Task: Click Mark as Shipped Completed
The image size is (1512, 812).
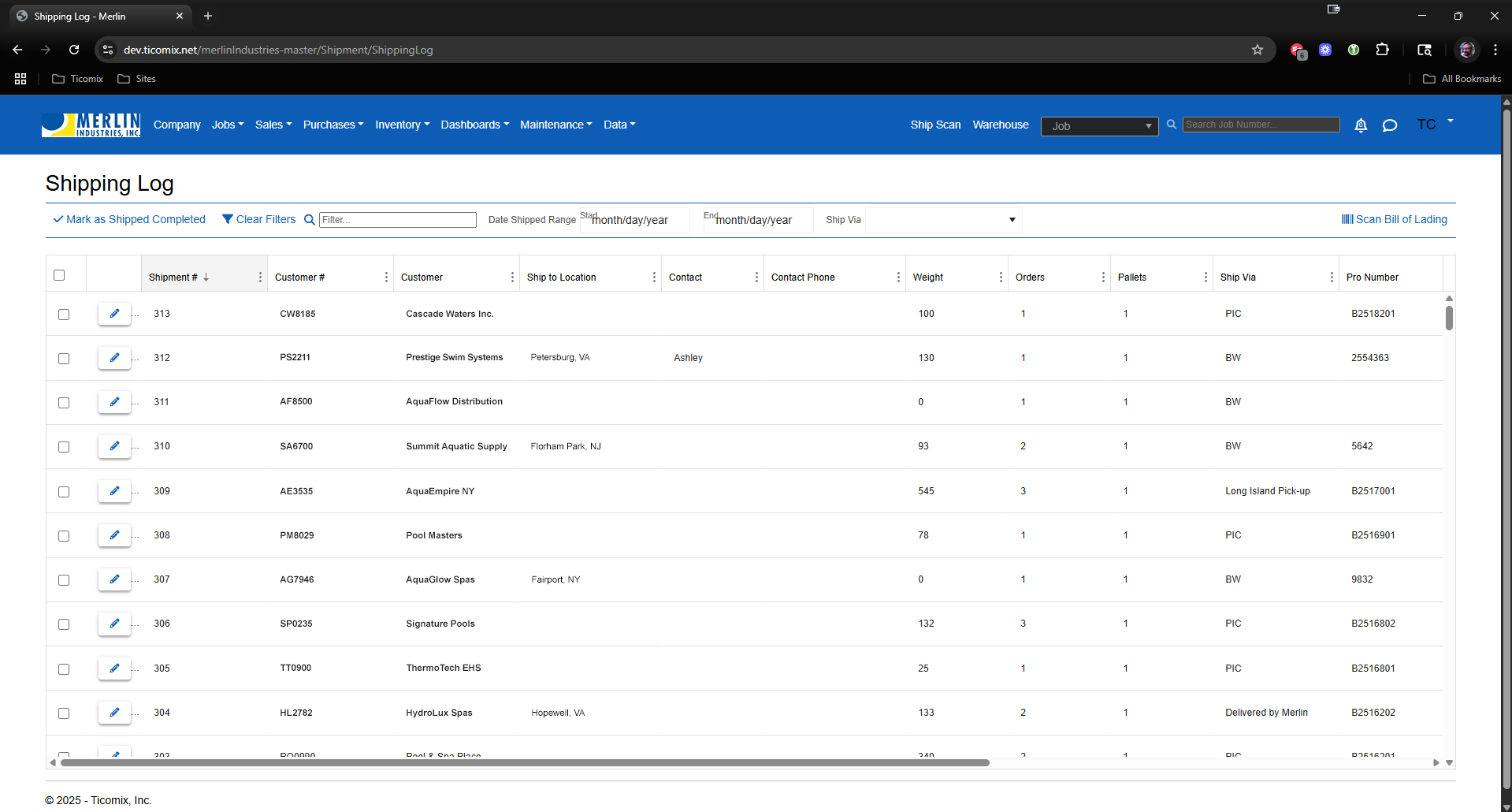Action: pyautogui.click(x=129, y=219)
